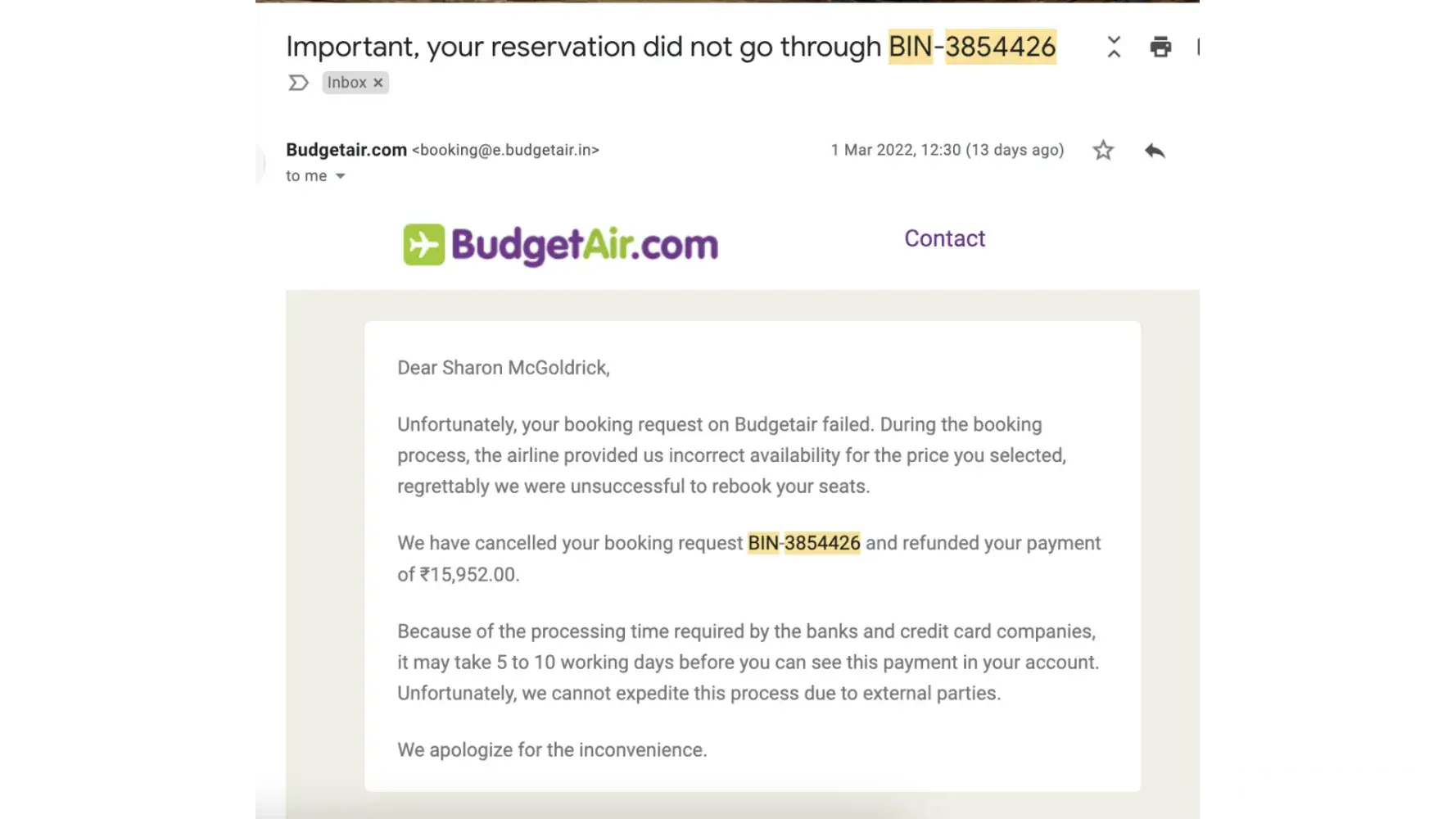
Task: Open email in new window icon
Action: click(1201, 47)
